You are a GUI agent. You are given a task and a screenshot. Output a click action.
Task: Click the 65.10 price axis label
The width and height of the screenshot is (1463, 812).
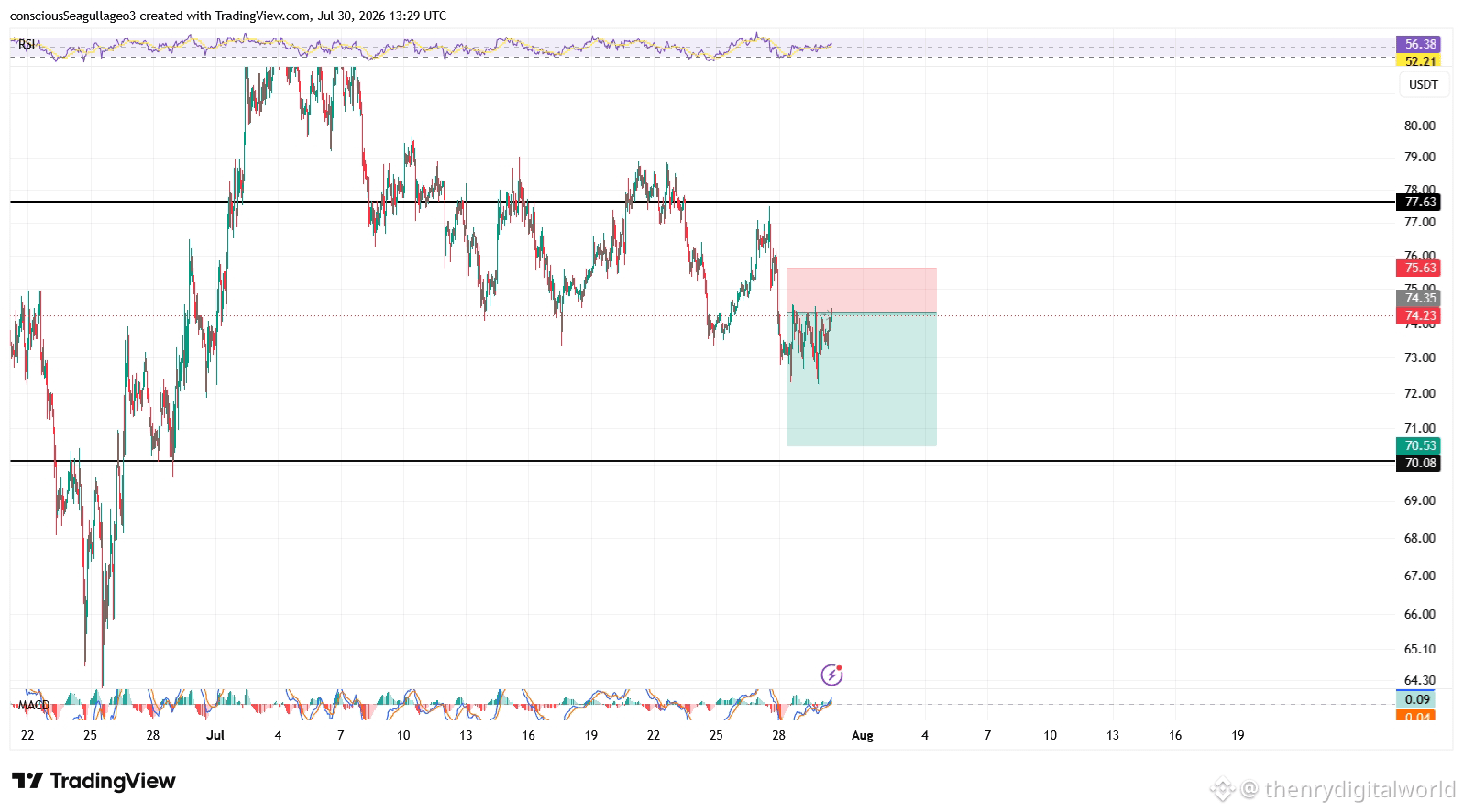[1420, 649]
